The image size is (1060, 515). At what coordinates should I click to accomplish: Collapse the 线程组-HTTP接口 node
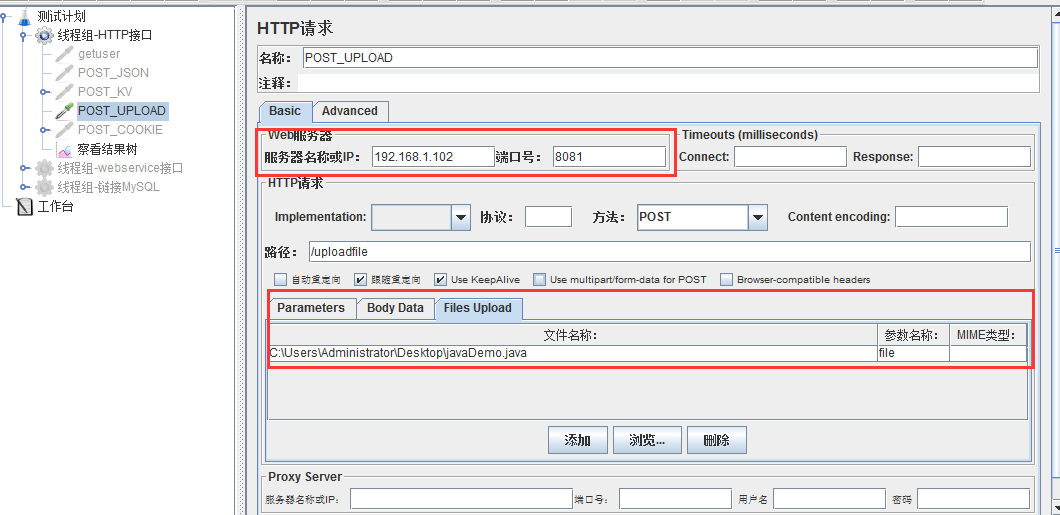[x=24, y=36]
